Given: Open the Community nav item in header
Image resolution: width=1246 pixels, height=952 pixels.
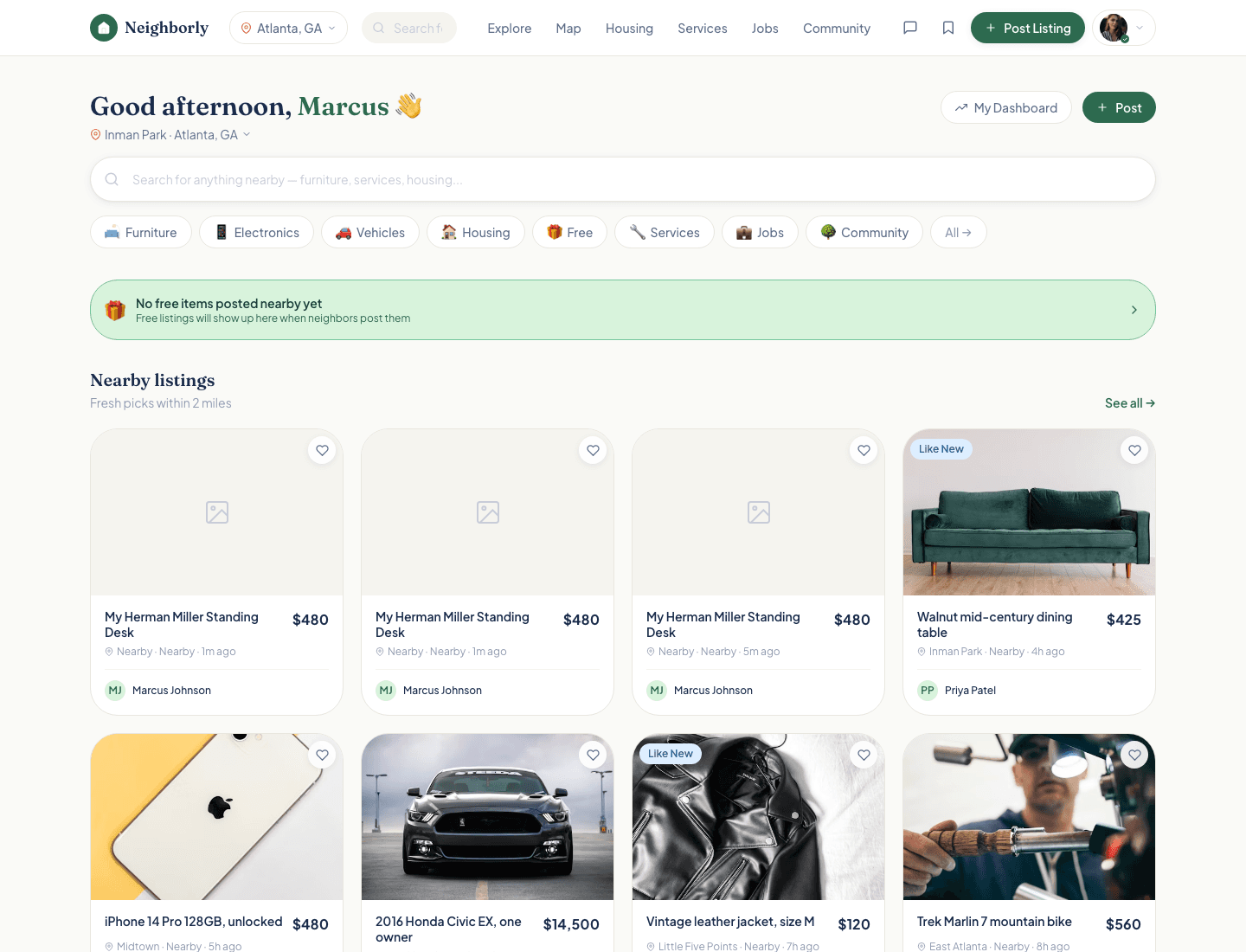Looking at the screenshot, I should coord(837,29).
